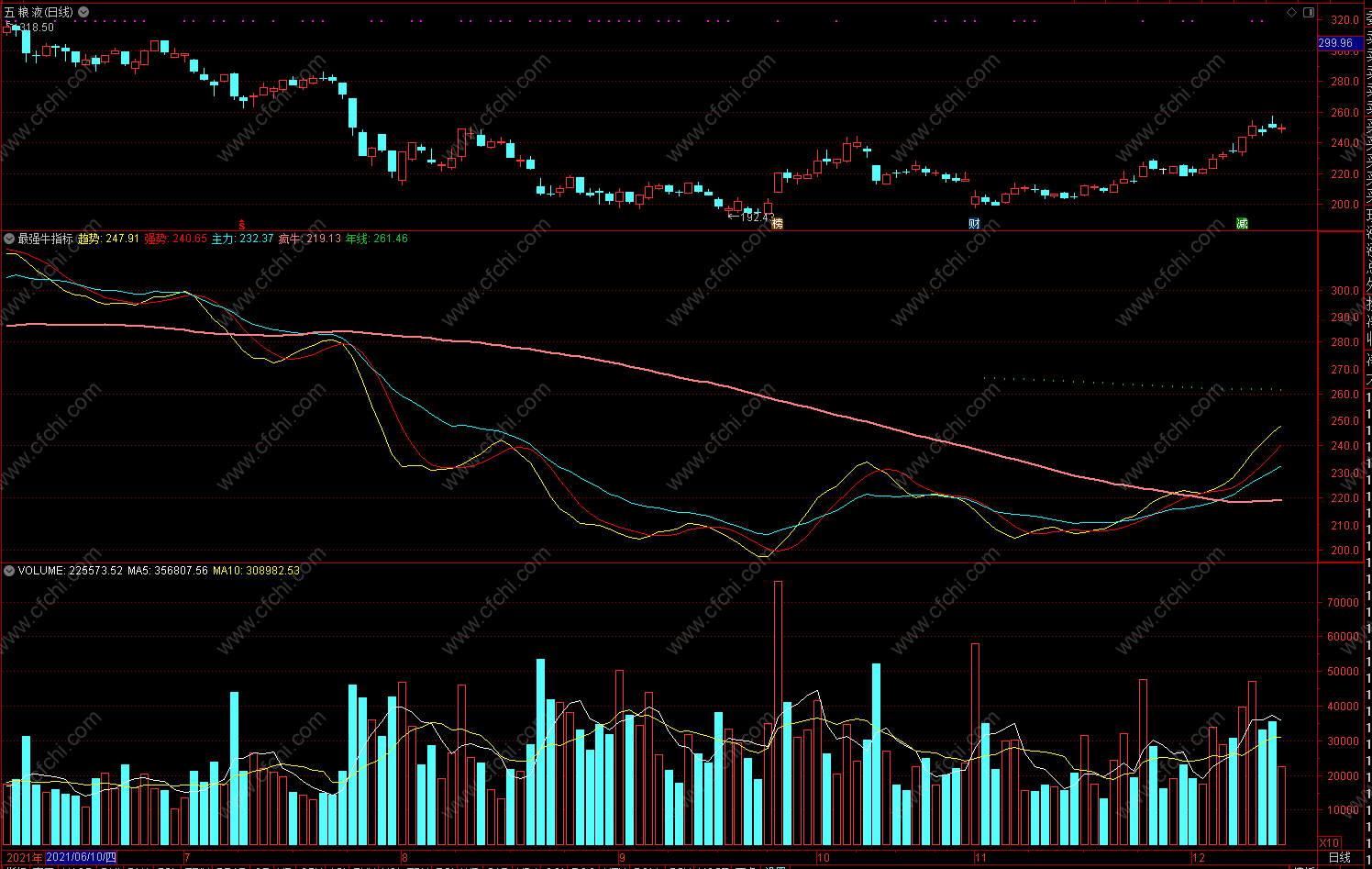Image resolution: width=1372 pixels, height=869 pixels.
Task: Click the 强势: 240.65 indicator value
Action: click(x=175, y=239)
